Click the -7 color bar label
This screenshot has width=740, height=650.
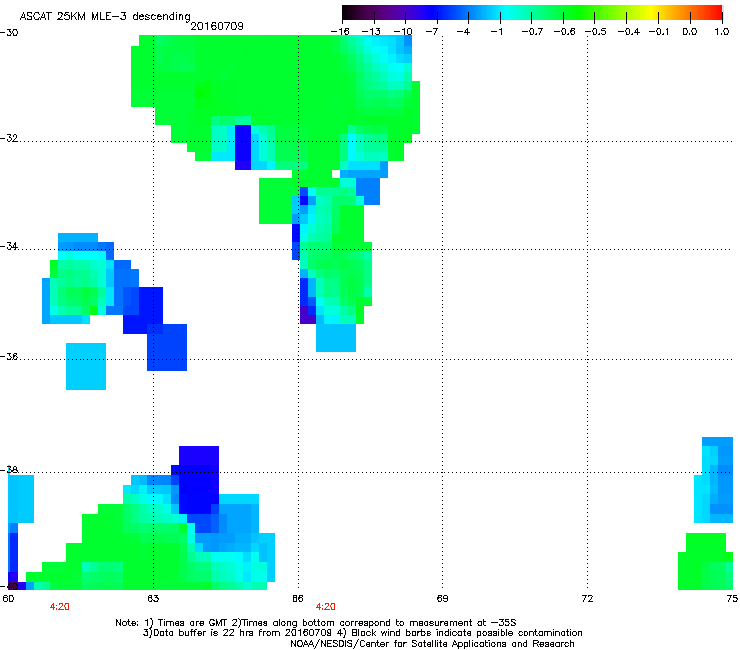tap(431, 32)
